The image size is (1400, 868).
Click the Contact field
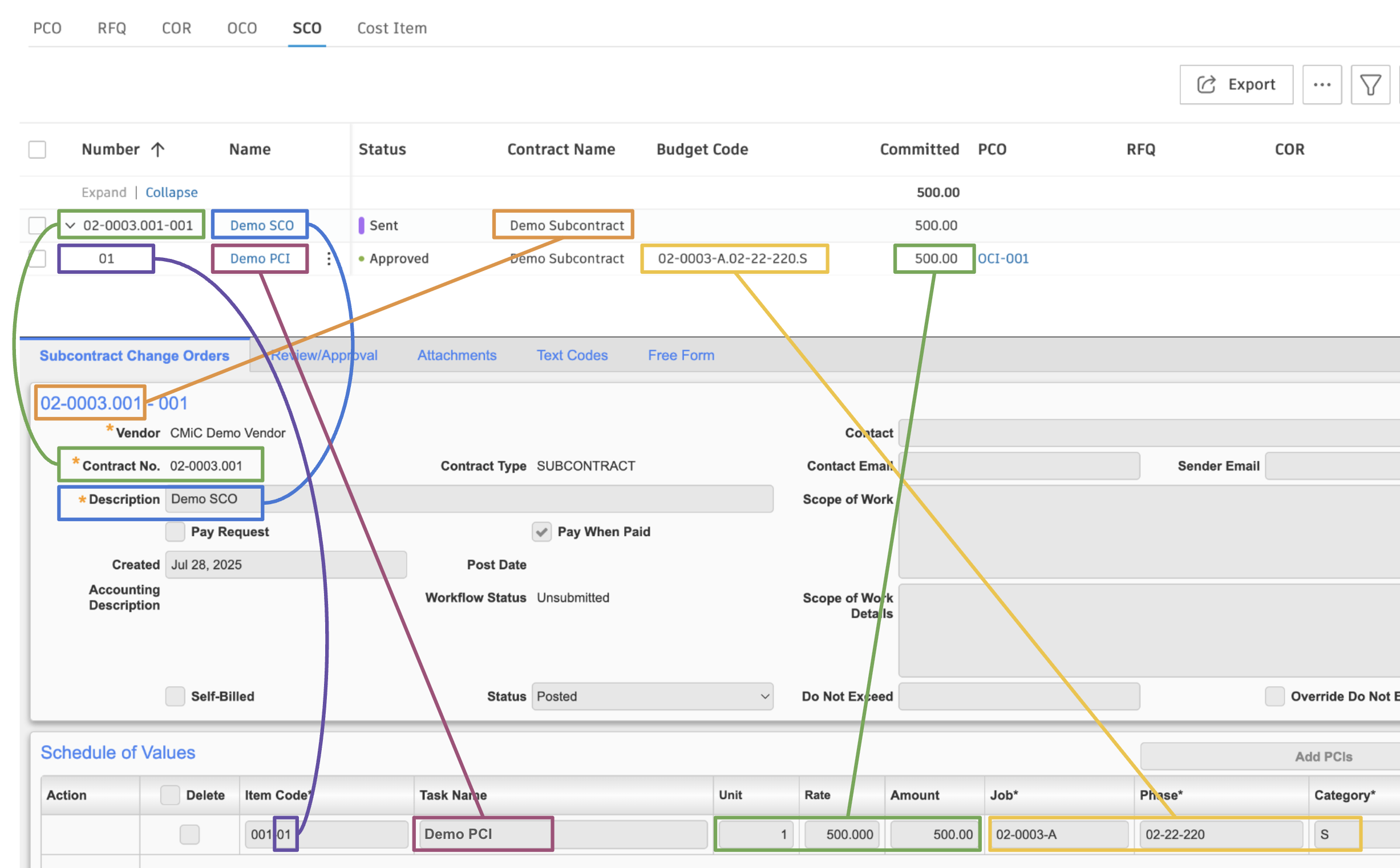tap(1149, 433)
